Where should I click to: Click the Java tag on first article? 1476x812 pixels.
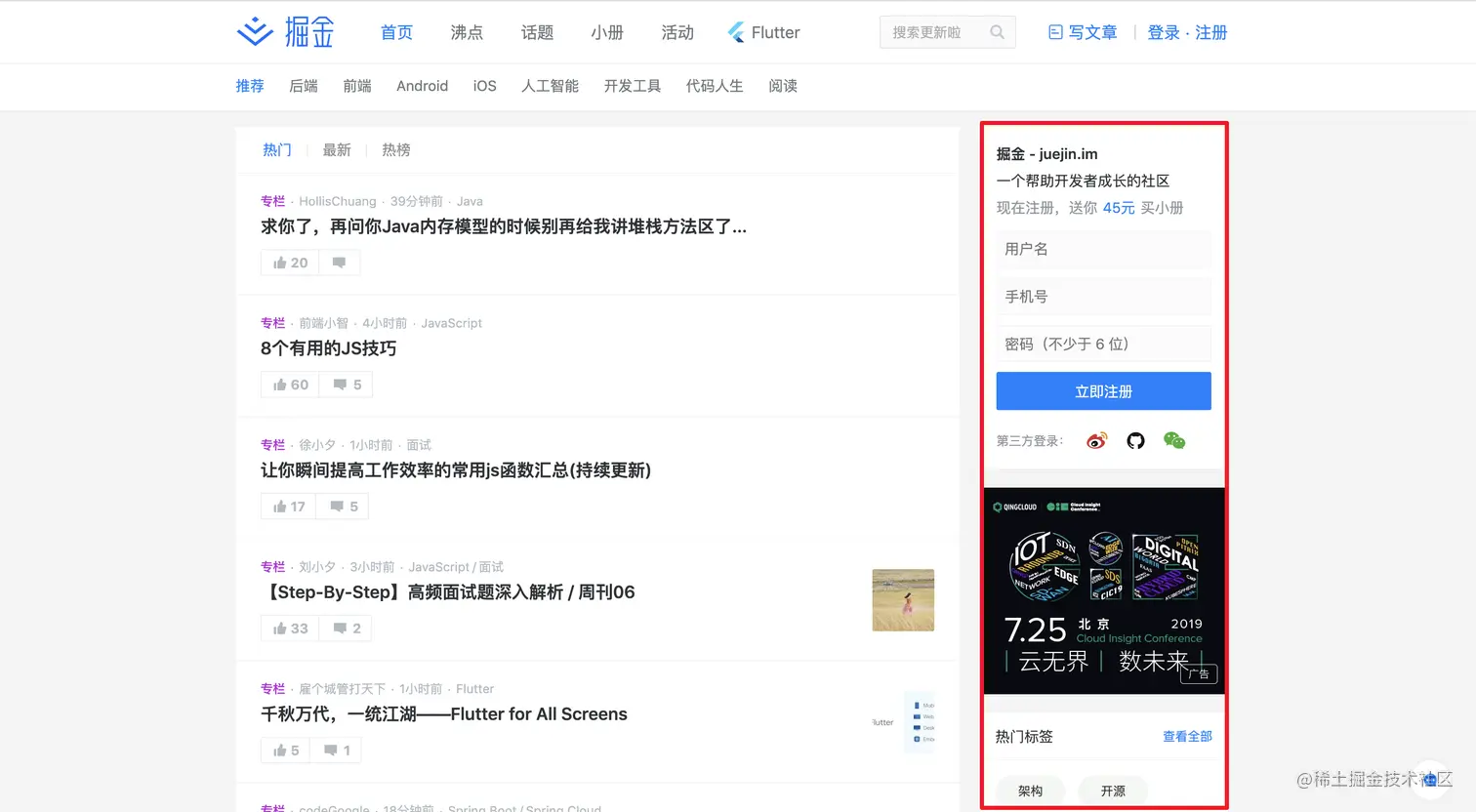click(x=470, y=201)
